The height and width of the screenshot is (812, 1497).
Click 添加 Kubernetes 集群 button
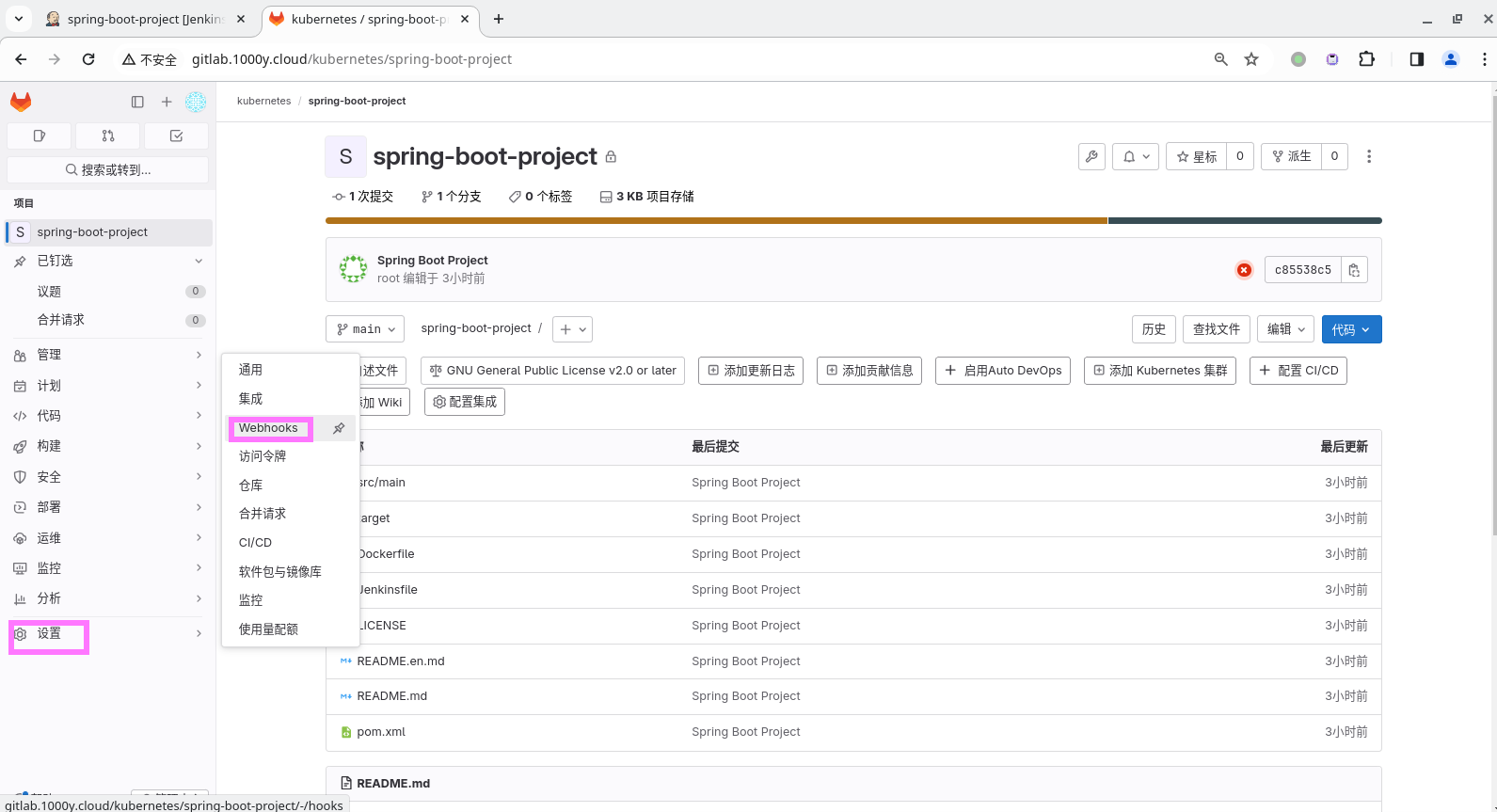pos(1160,371)
